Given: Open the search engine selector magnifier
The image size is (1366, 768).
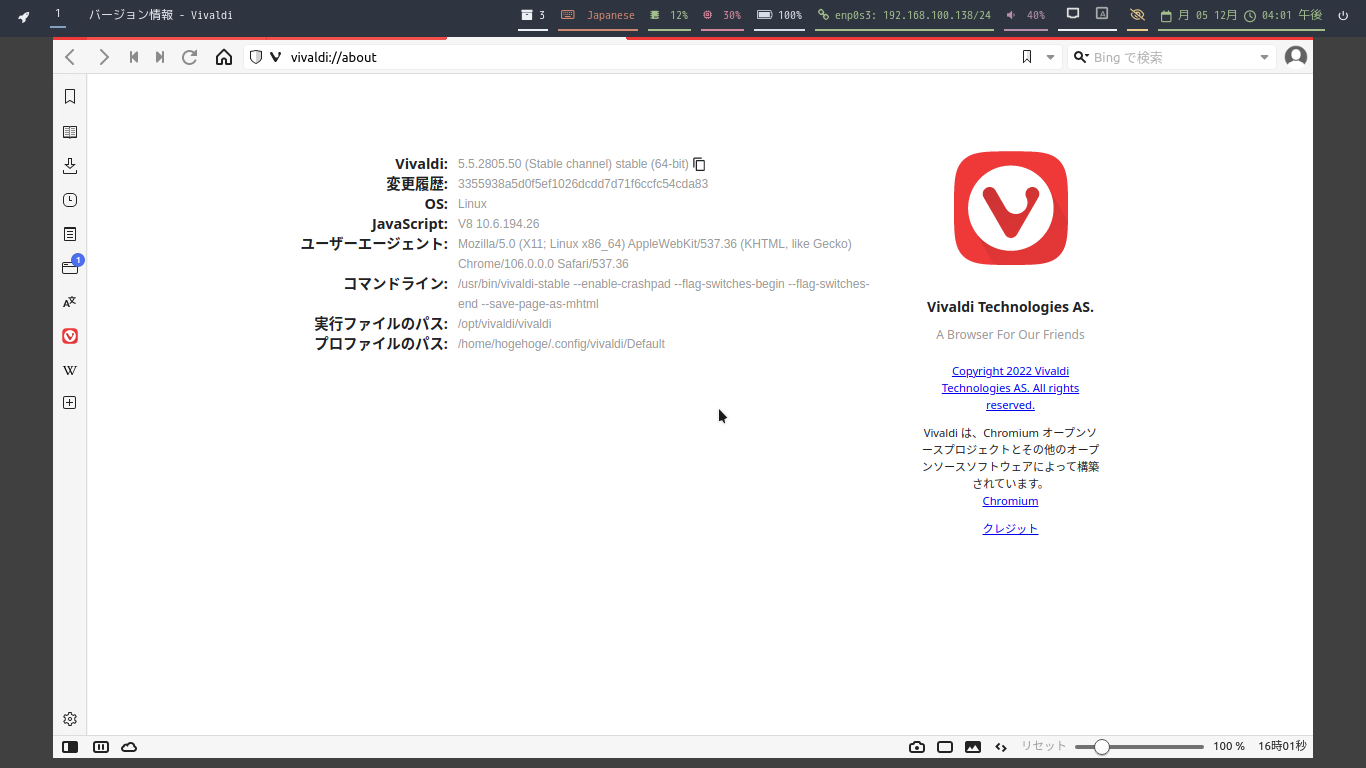Looking at the screenshot, I should coord(1081,57).
